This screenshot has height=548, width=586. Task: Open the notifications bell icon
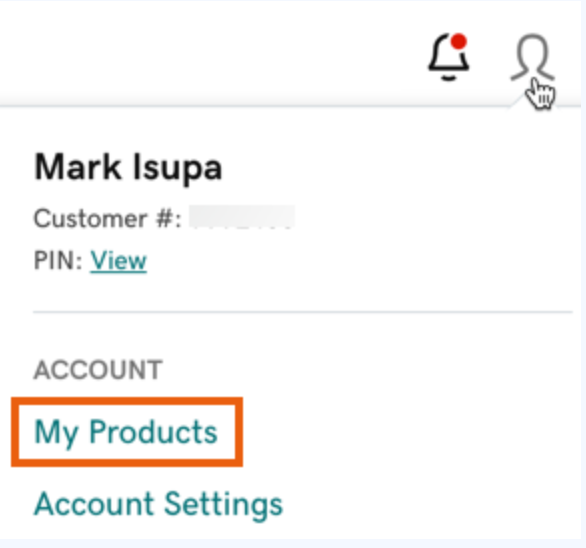(448, 57)
